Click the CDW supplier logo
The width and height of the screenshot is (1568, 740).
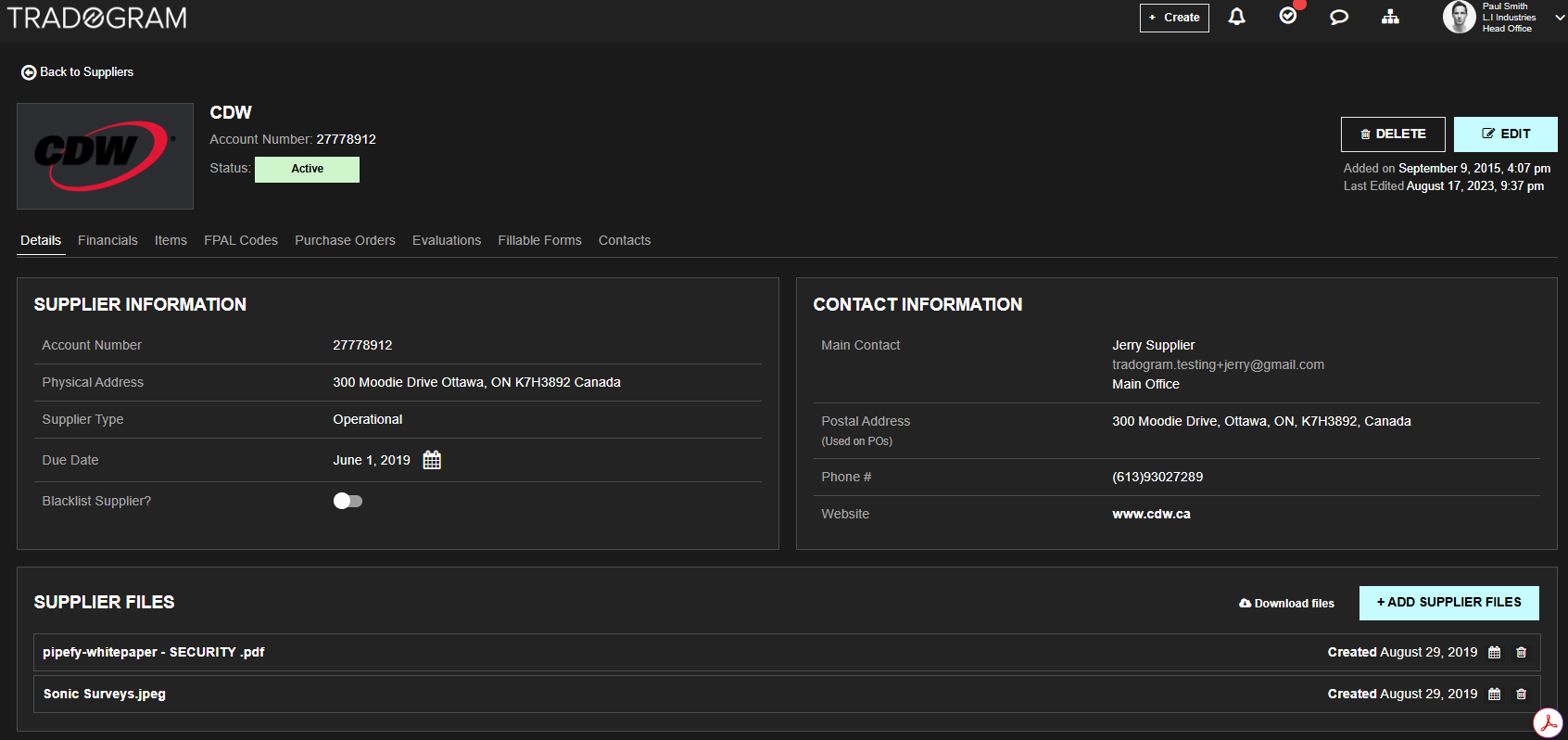pyautogui.click(x=105, y=156)
